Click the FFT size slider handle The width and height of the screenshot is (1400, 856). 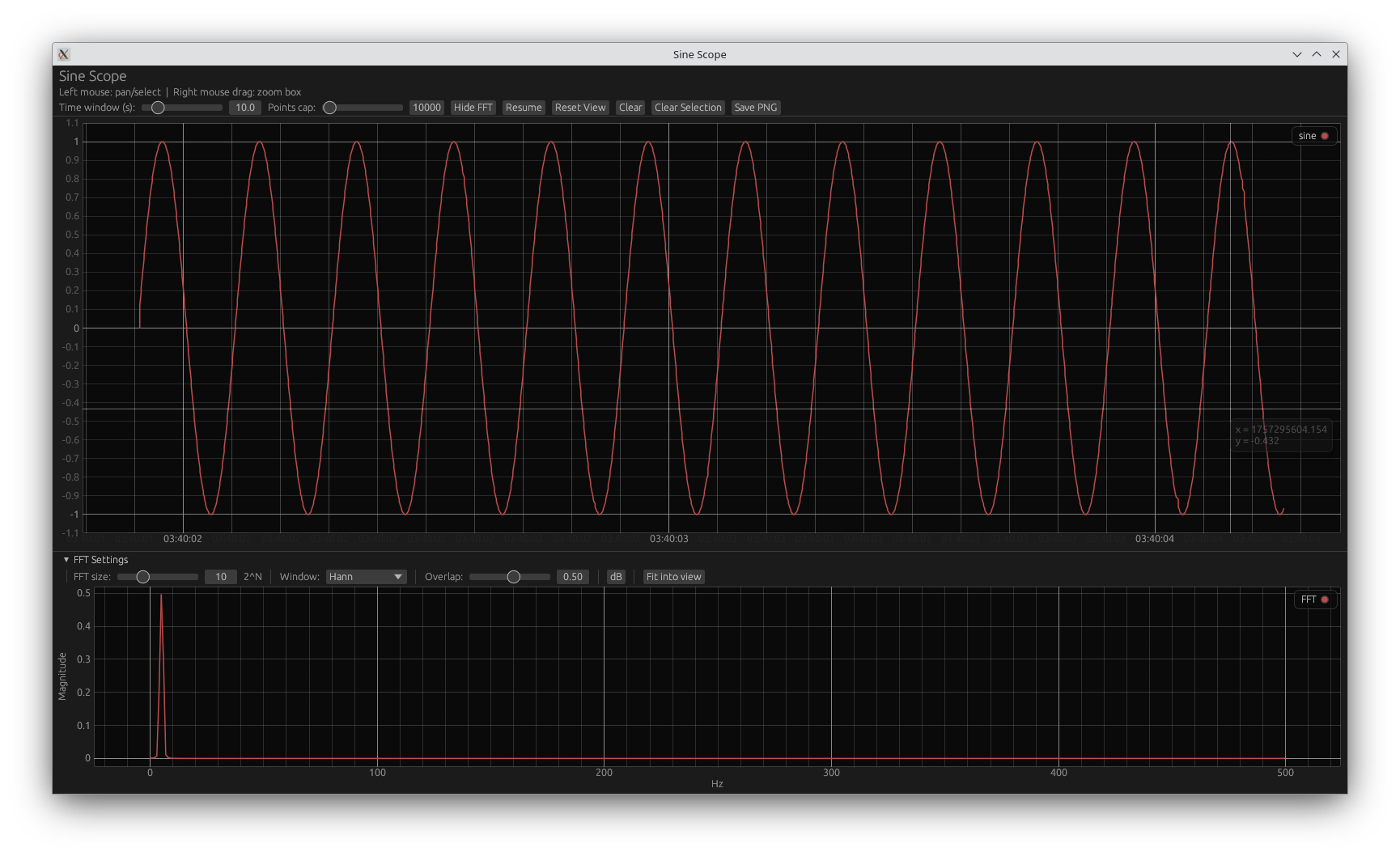coord(145,576)
